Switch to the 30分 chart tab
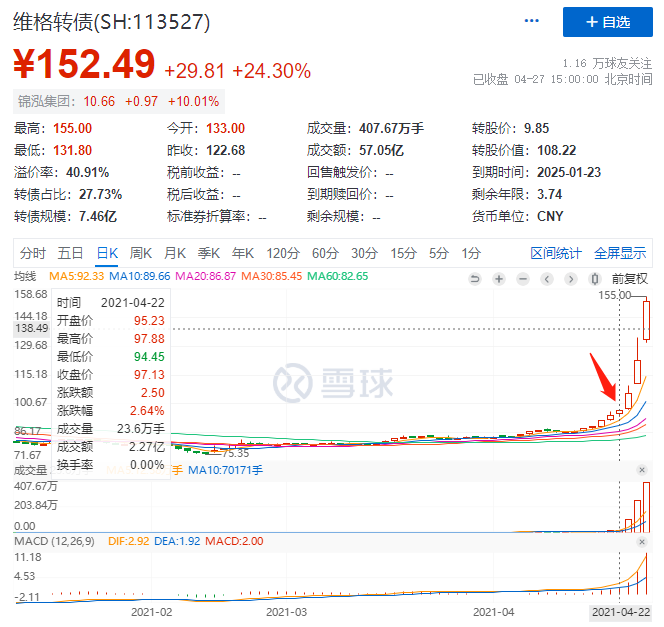This screenshot has height=627, width=664. (364, 253)
